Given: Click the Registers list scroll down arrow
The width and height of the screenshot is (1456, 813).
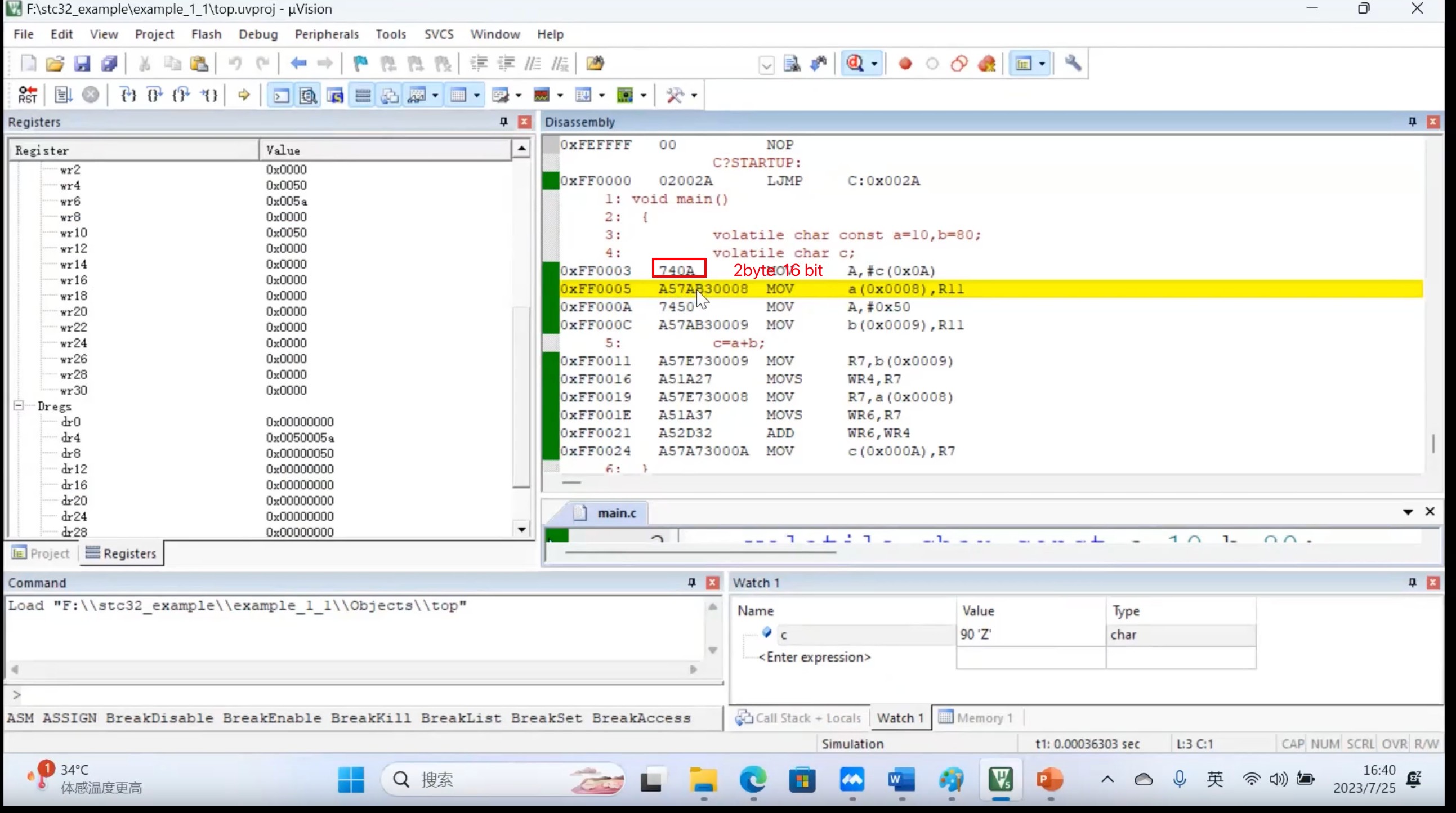Looking at the screenshot, I should [x=521, y=530].
